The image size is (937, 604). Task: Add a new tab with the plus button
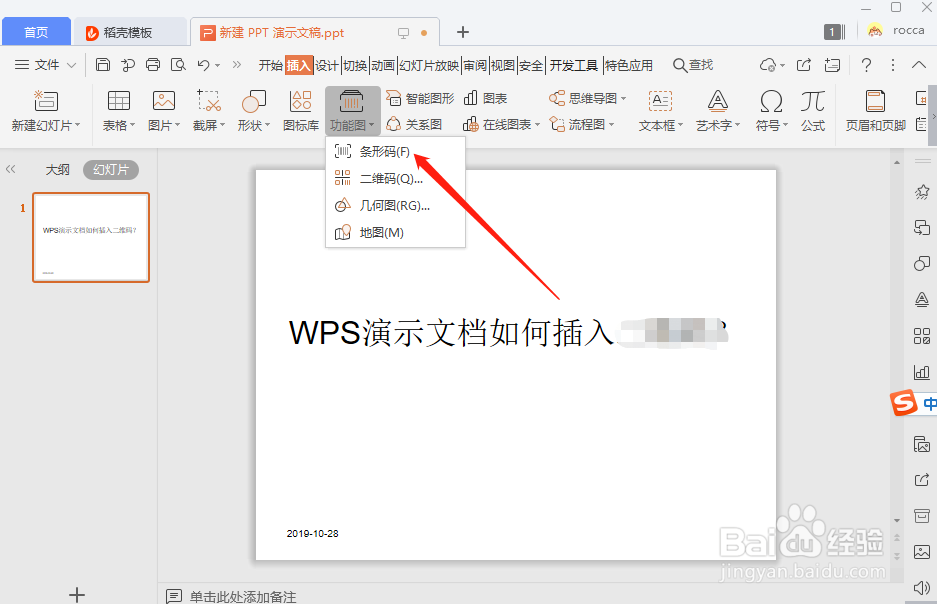tap(463, 32)
